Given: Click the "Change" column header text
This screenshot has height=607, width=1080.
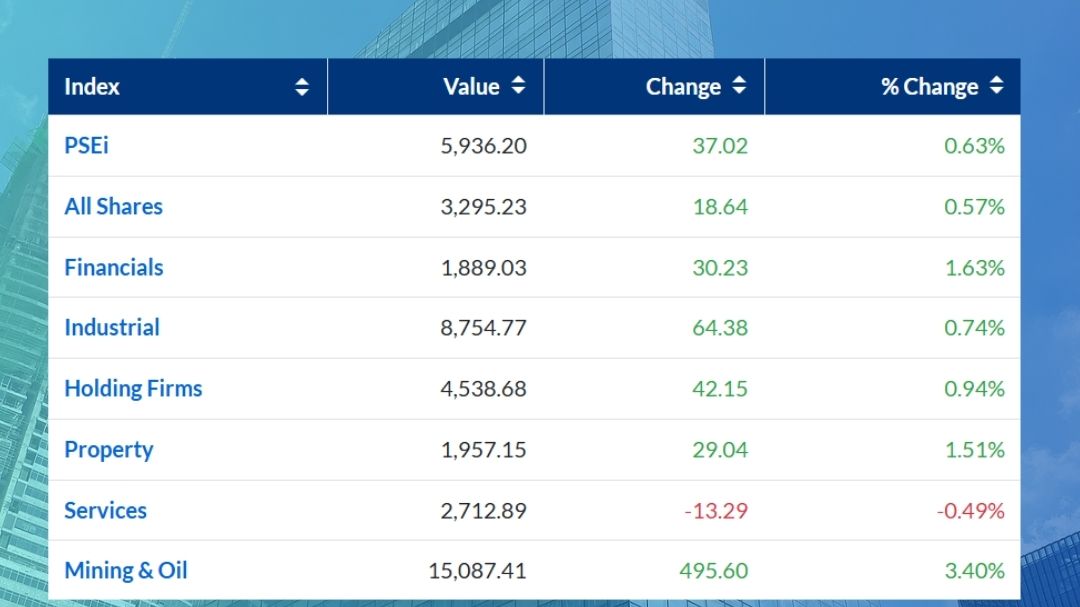Looking at the screenshot, I should (683, 87).
